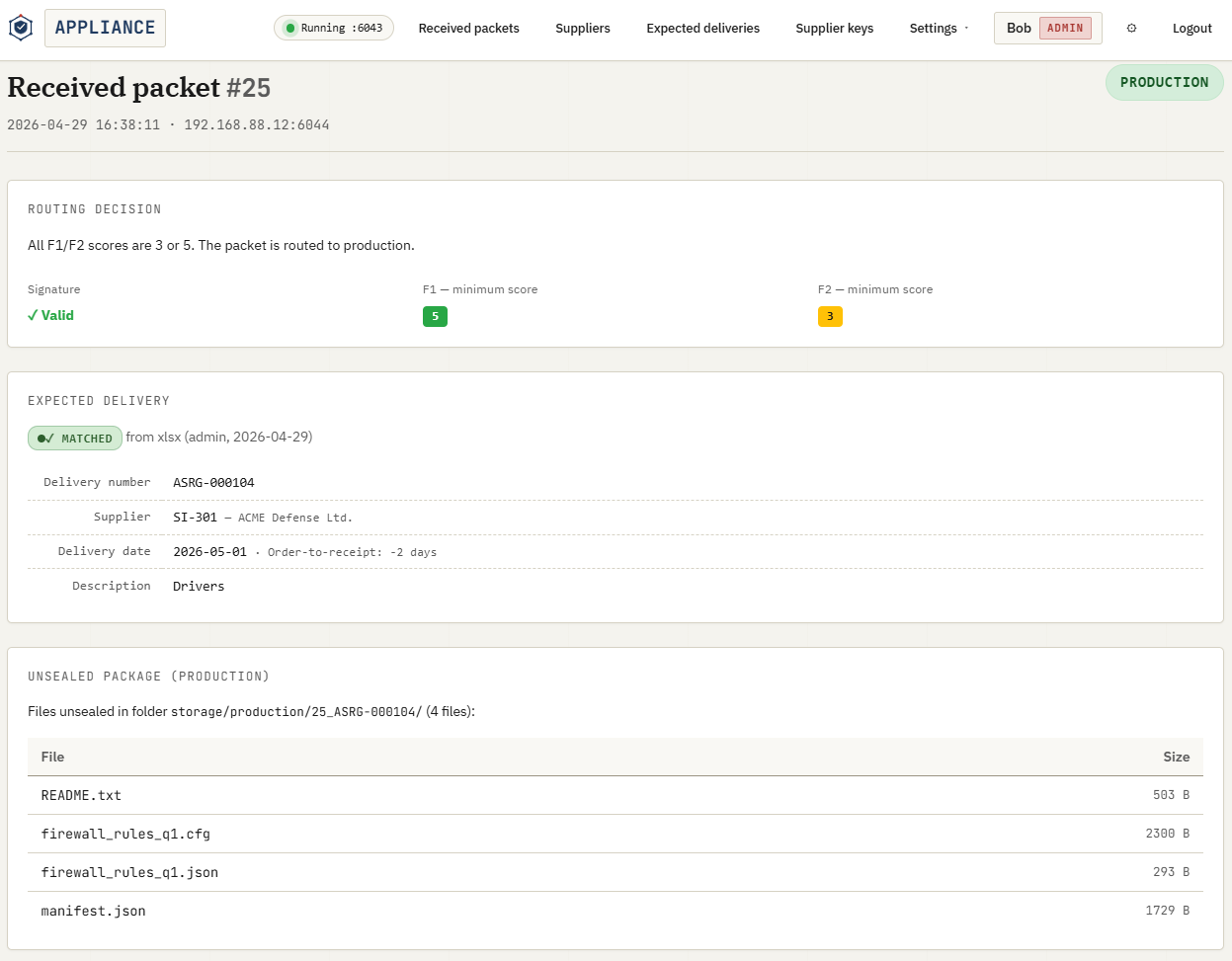Click the ROUTING DECISION section title
The width and height of the screenshot is (1232, 961).
(94, 209)
